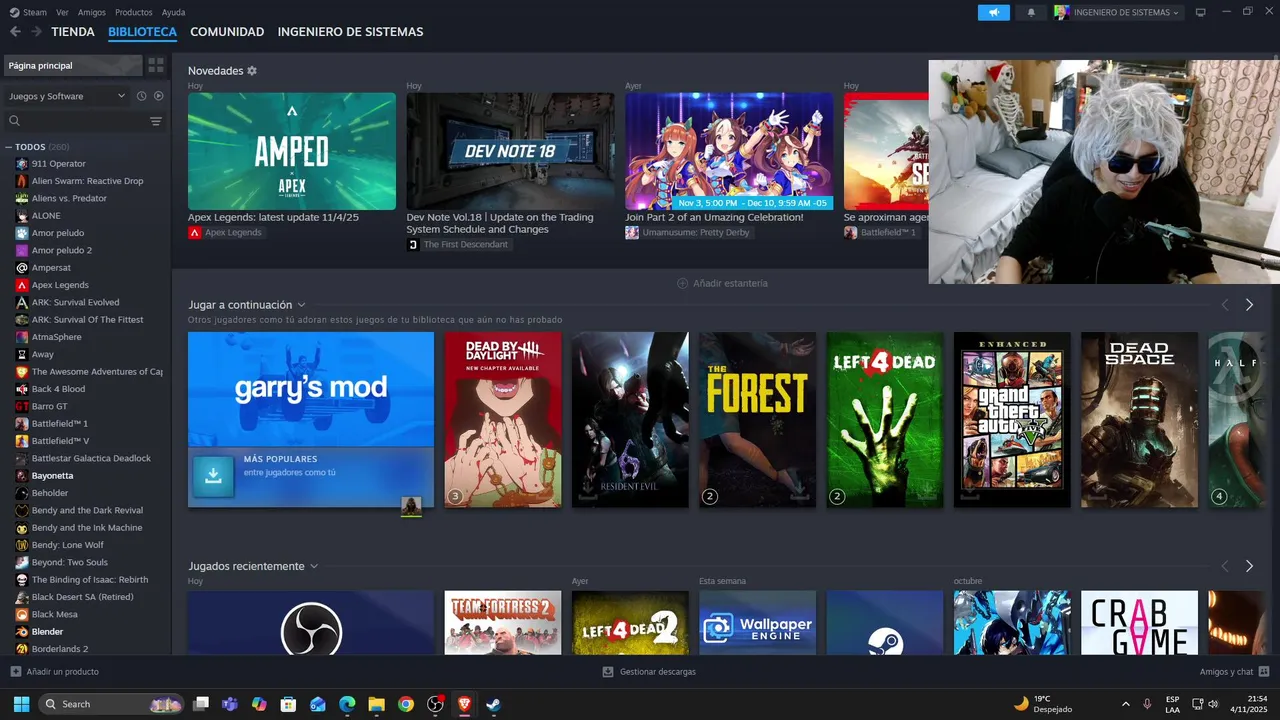Select Blender in library list
1280x720 pixels.
pos(47,631)
